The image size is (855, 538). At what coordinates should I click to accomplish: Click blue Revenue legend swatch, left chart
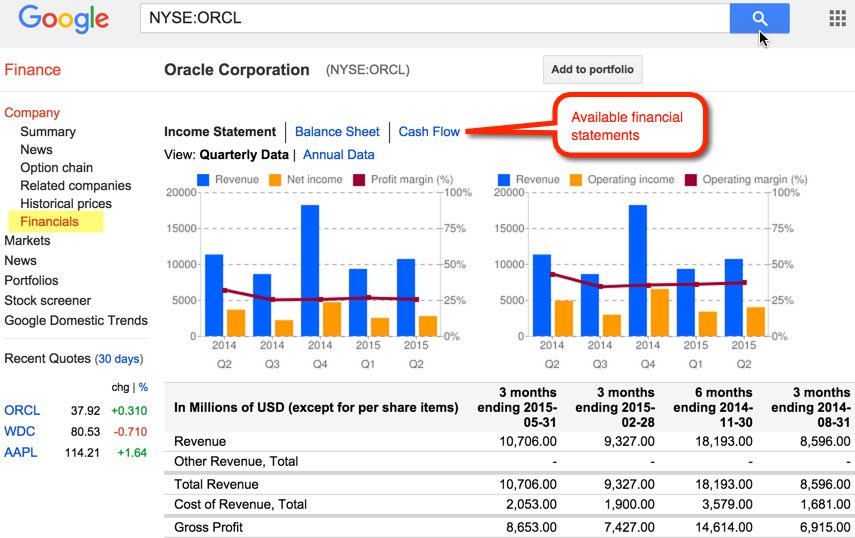(203, 180)
